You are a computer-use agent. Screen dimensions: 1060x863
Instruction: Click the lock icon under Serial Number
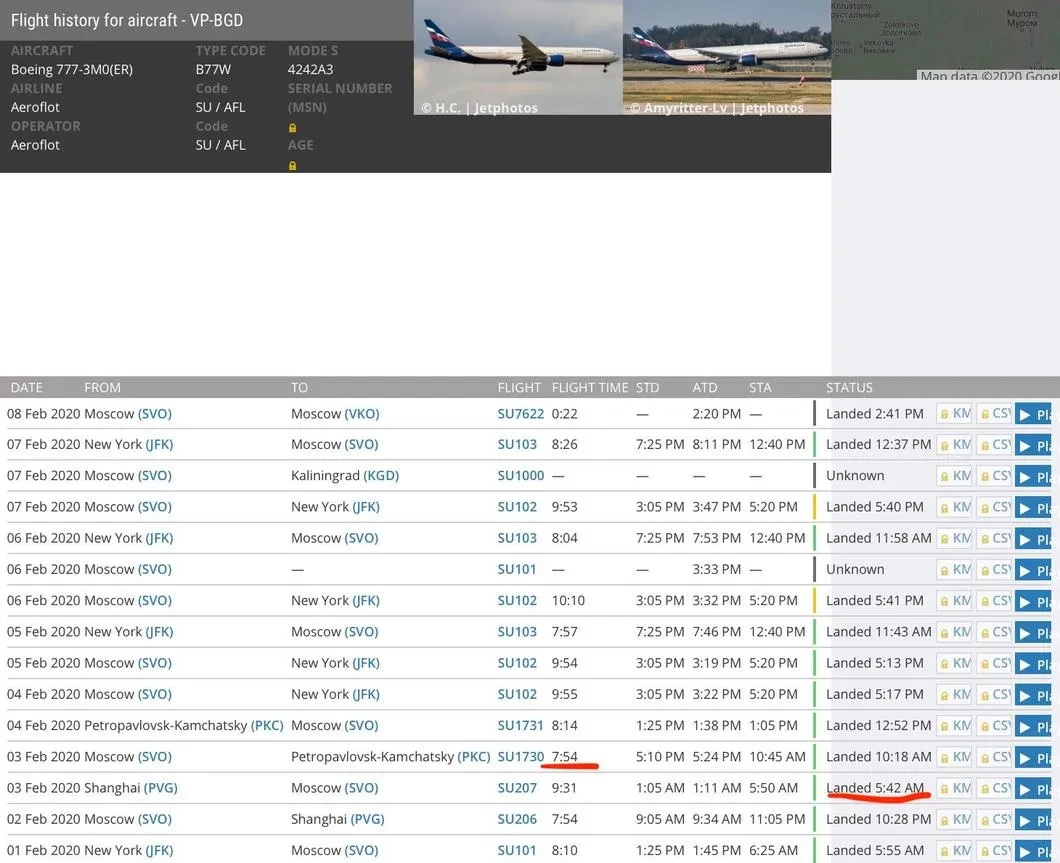pyautogui.click(x=292, y=127)
